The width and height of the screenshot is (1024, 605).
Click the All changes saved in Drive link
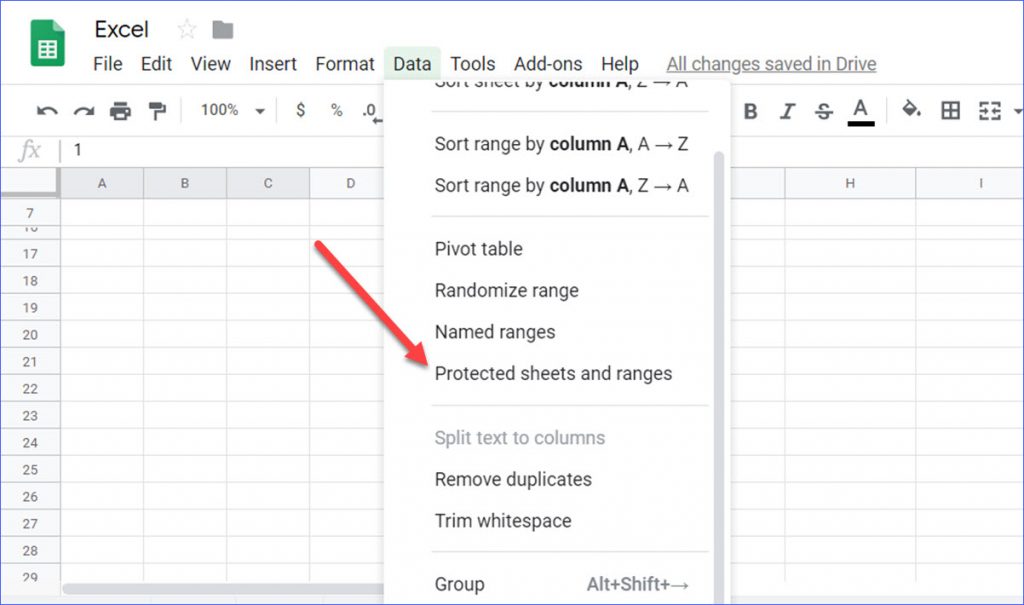770,63
